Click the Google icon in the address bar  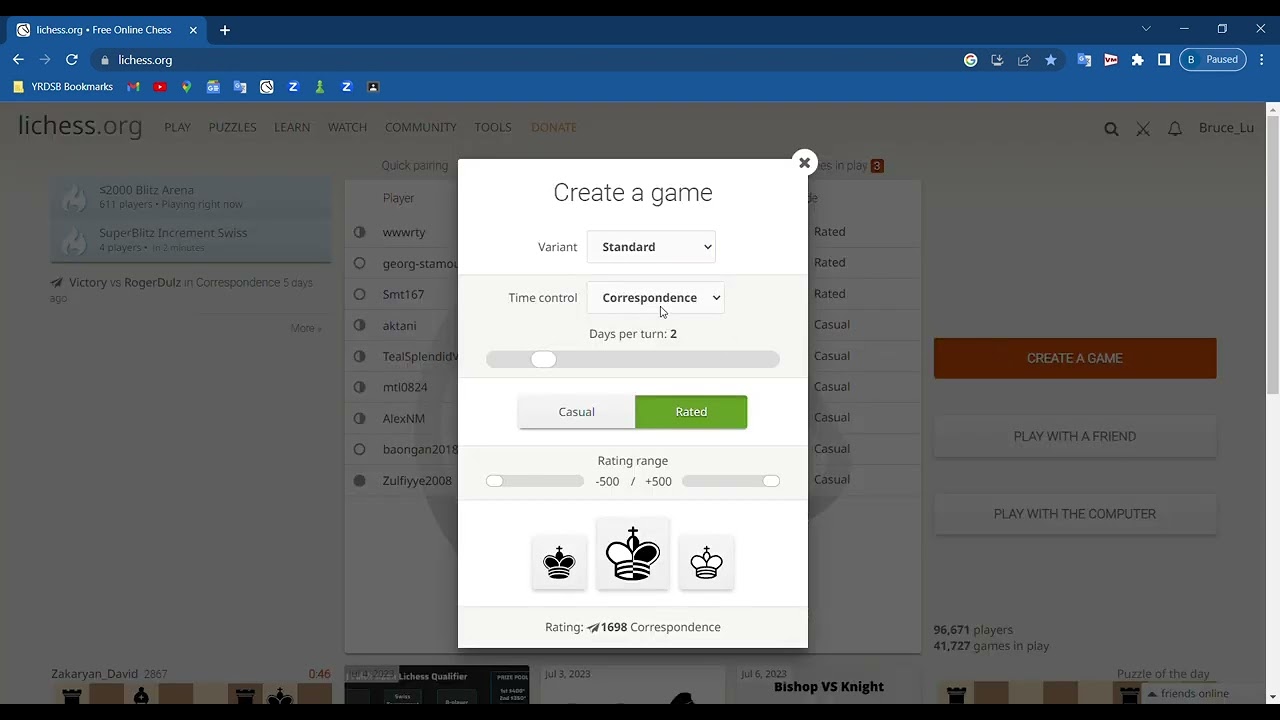click(970, 60)
